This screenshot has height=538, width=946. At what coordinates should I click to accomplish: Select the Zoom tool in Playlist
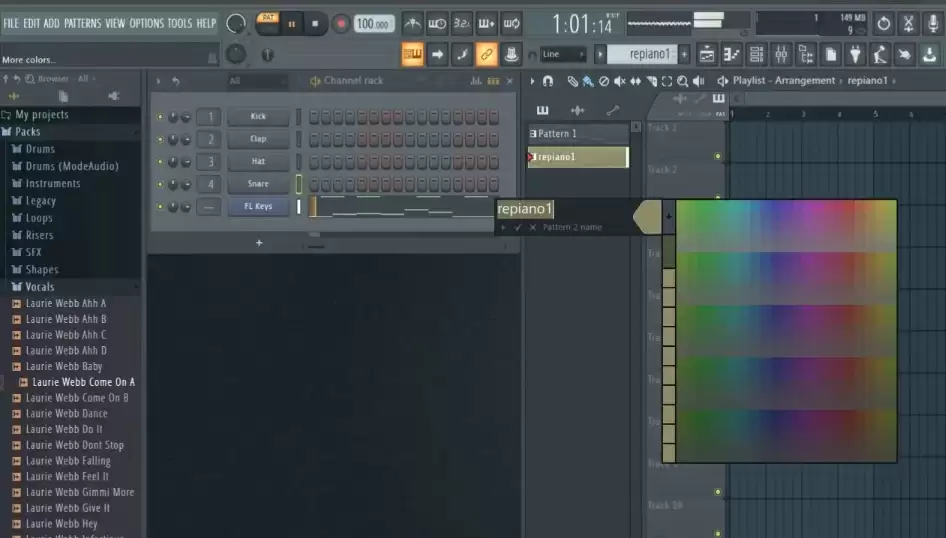[x=682, y=81]
